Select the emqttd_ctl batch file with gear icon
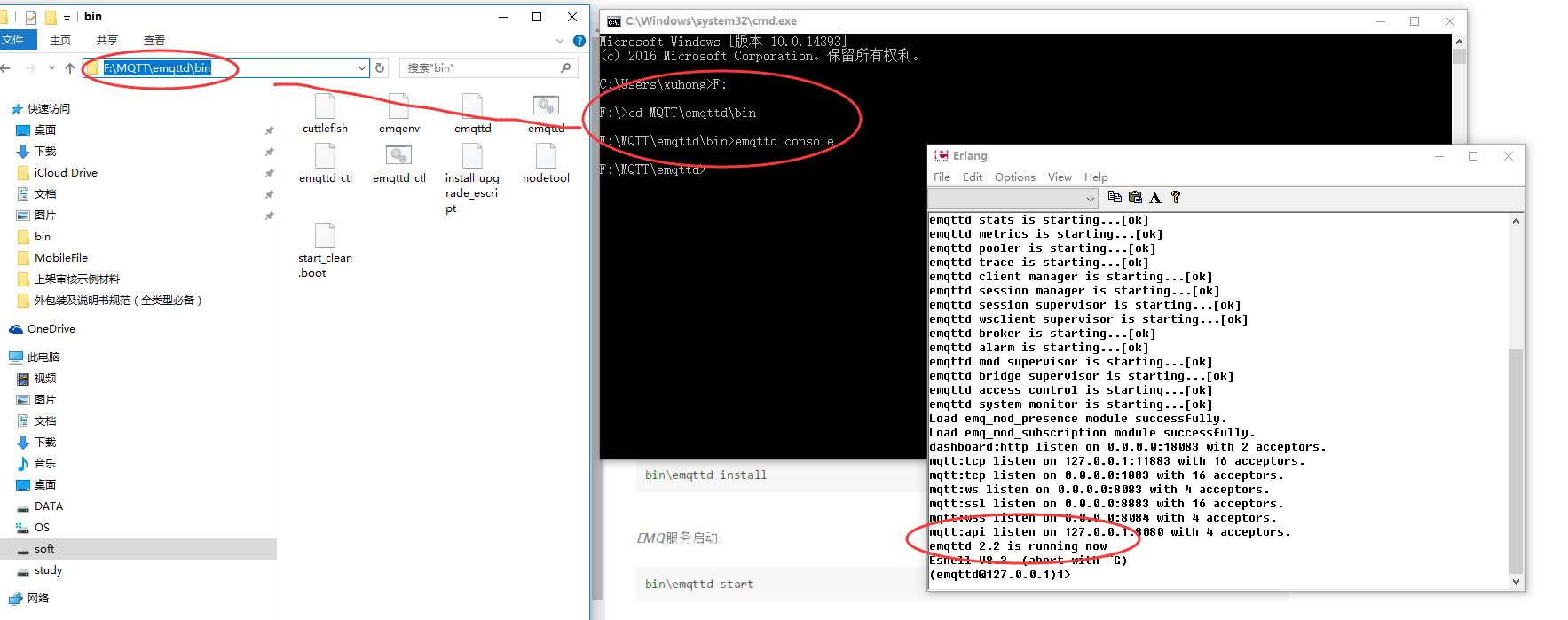 pos(399,163)
